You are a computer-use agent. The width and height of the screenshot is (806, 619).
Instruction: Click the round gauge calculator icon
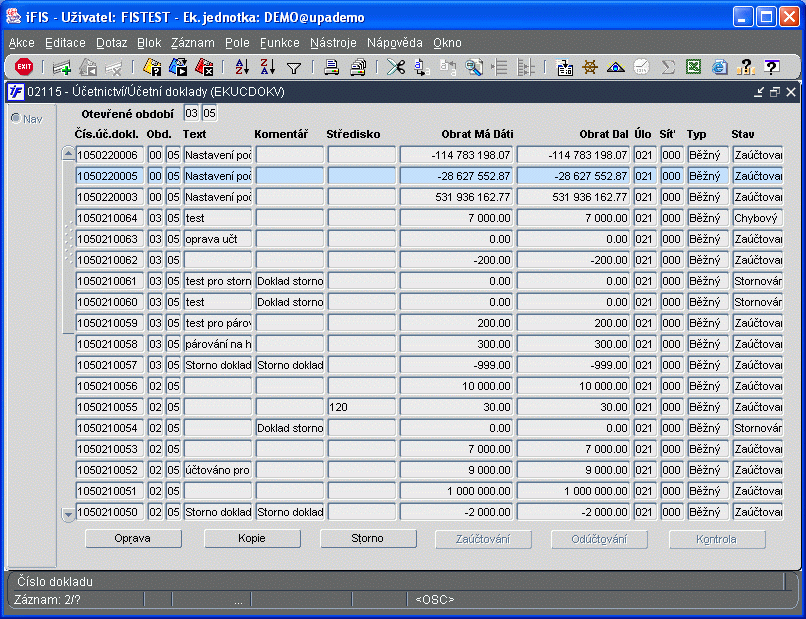tap(642, 67)
